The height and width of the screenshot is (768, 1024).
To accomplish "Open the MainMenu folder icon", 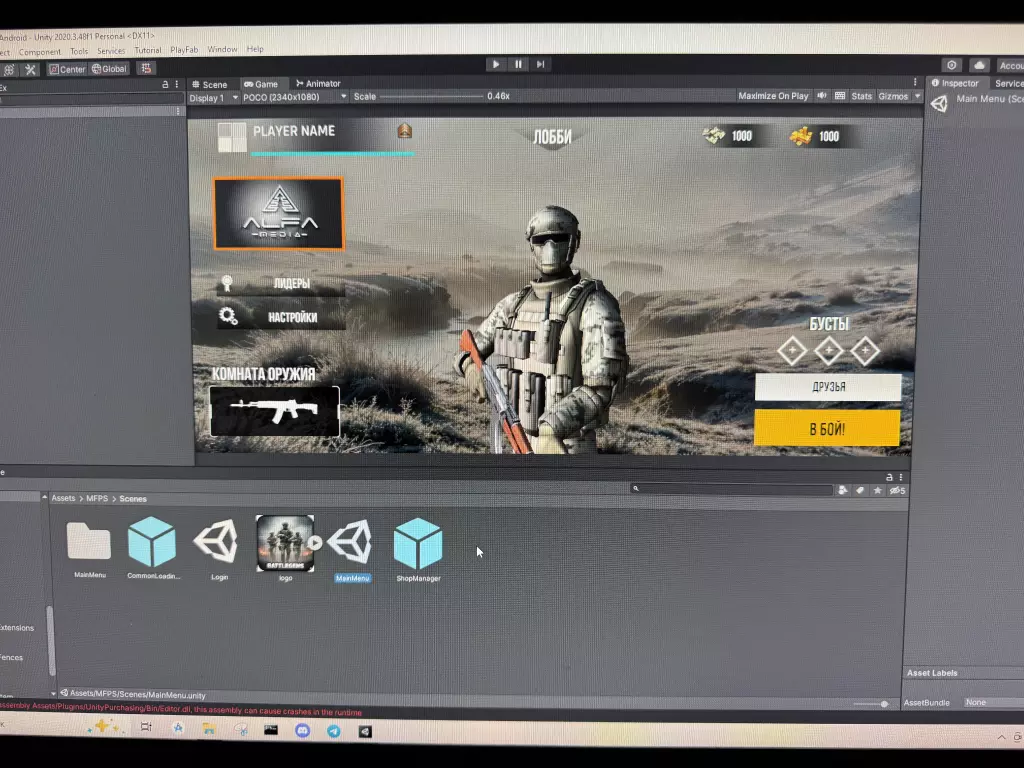I will pos(89,542).
